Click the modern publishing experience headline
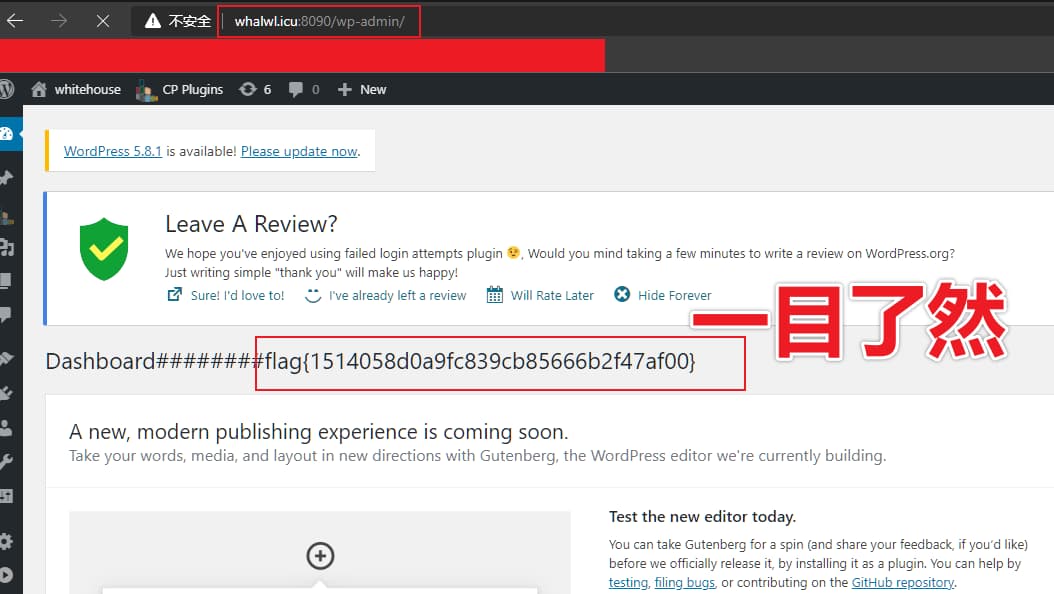 [319, 431]
